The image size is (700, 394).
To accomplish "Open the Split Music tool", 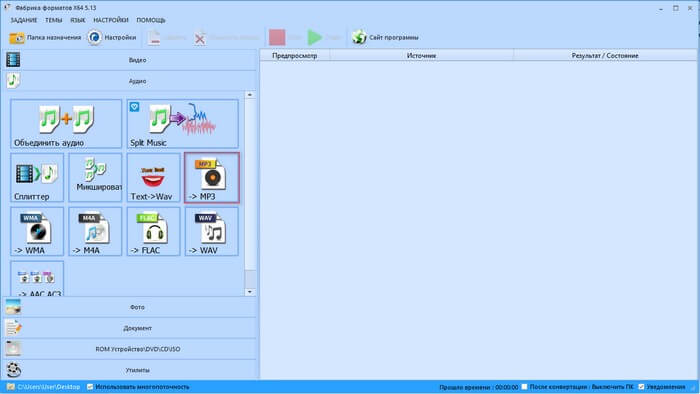I will [183, 124].
